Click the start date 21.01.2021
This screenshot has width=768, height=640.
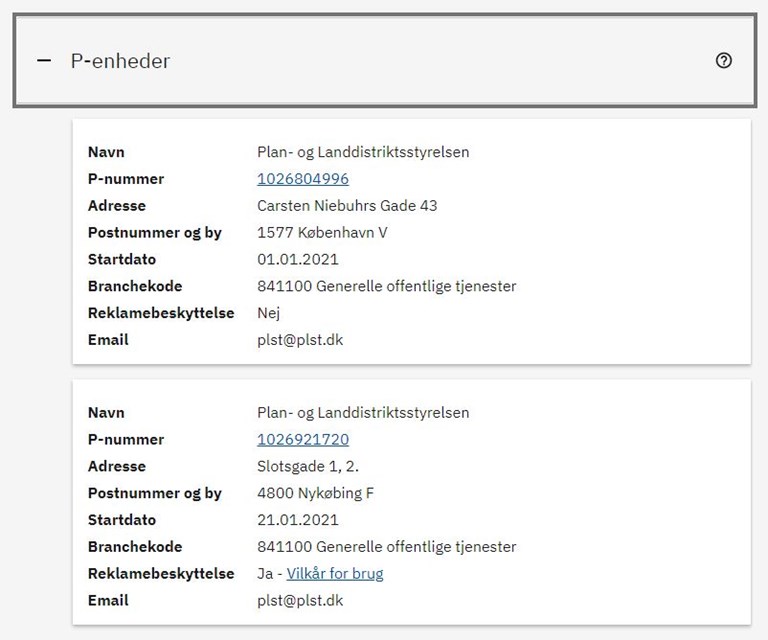pyautogui.click(x=298, y=520)
